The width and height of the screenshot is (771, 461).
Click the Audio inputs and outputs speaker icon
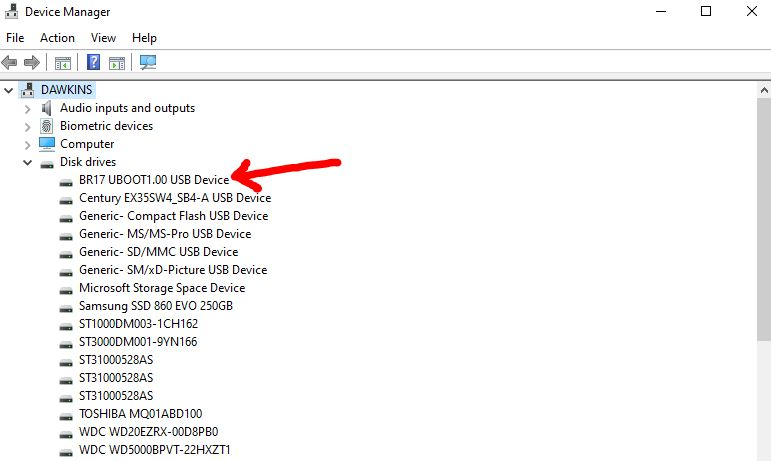(x=47, y=108)
